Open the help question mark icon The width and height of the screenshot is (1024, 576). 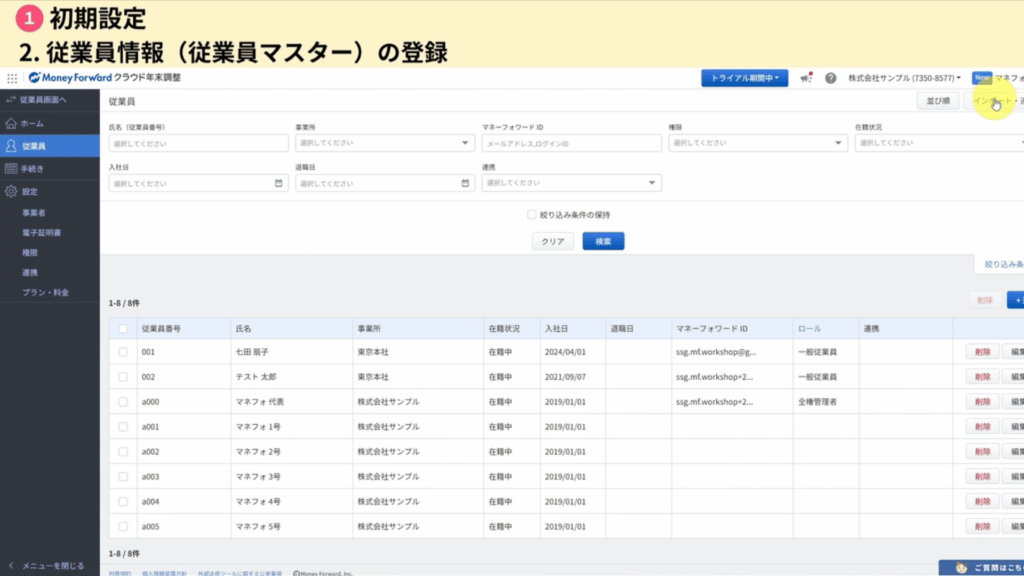[x=830, y=78]
